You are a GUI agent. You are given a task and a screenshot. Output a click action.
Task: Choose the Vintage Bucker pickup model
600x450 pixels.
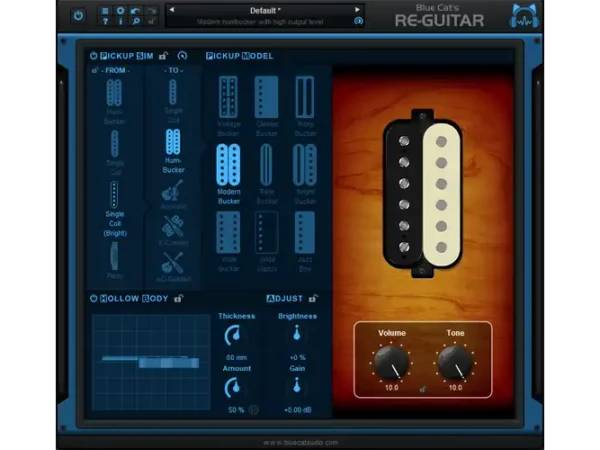coord(228,106)
